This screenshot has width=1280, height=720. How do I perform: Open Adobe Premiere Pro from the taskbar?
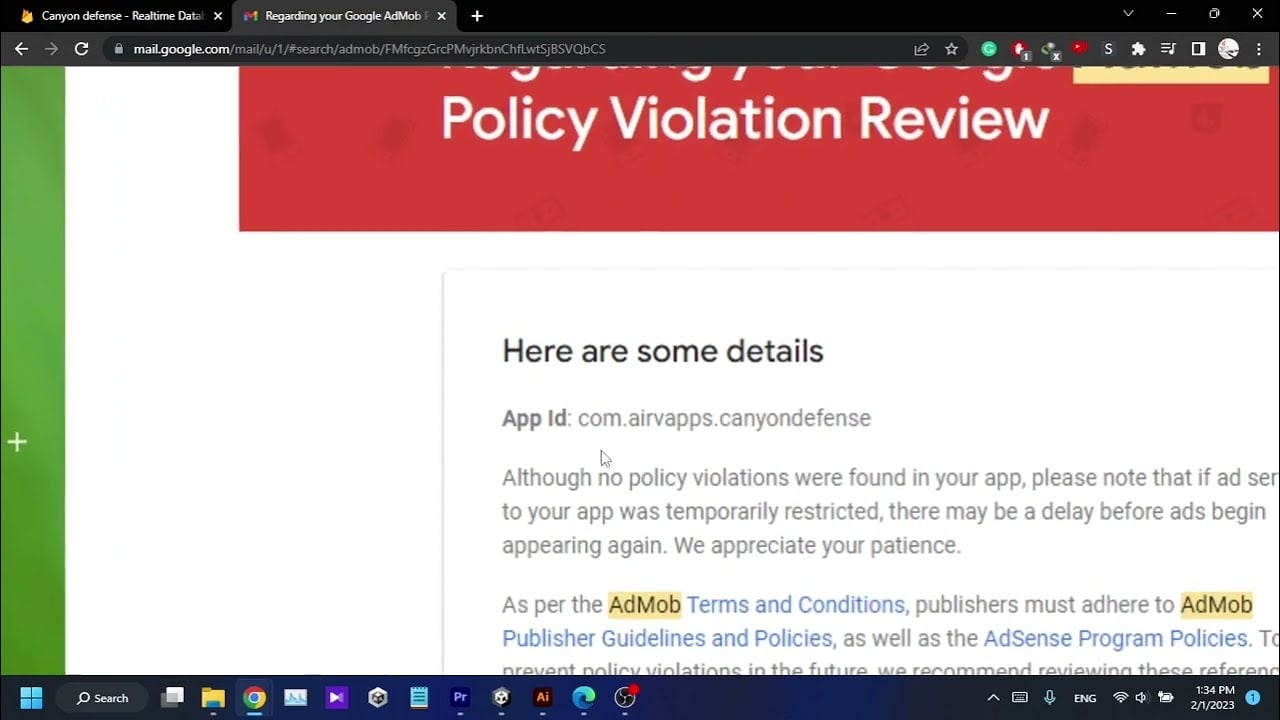462,697
